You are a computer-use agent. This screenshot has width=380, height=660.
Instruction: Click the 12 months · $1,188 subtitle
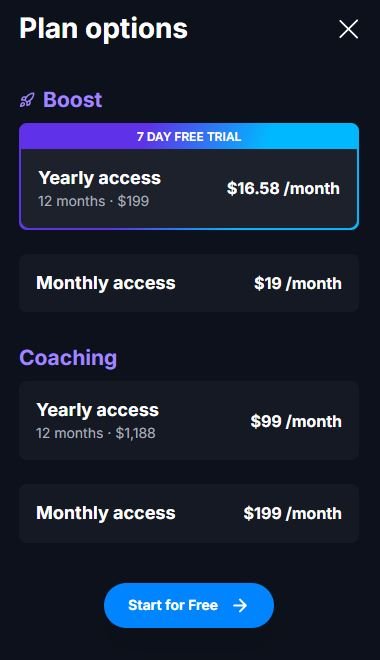click(96, 433)
